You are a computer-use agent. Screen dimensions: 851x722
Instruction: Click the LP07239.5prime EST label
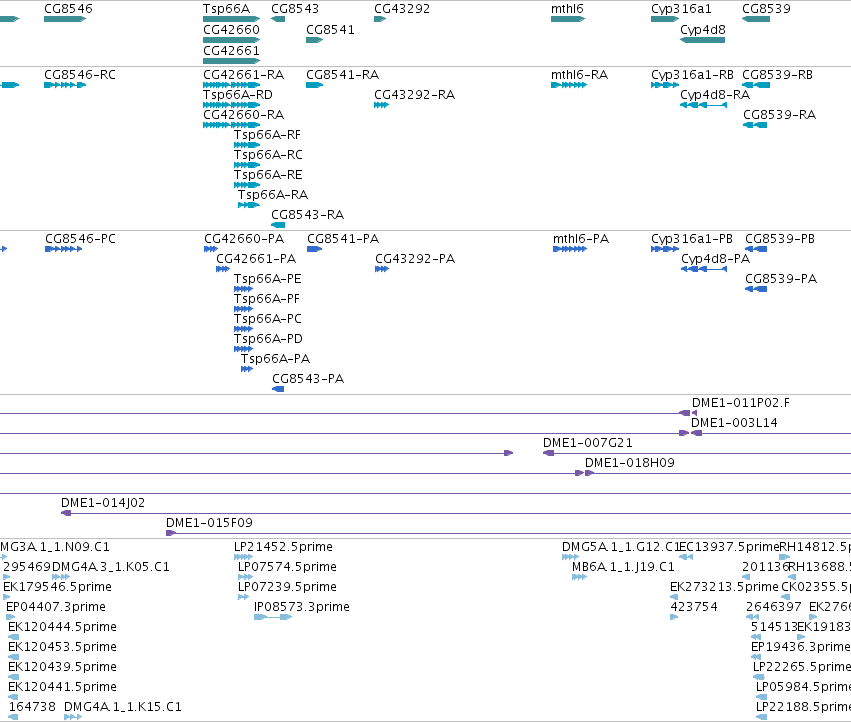(287, 587)
